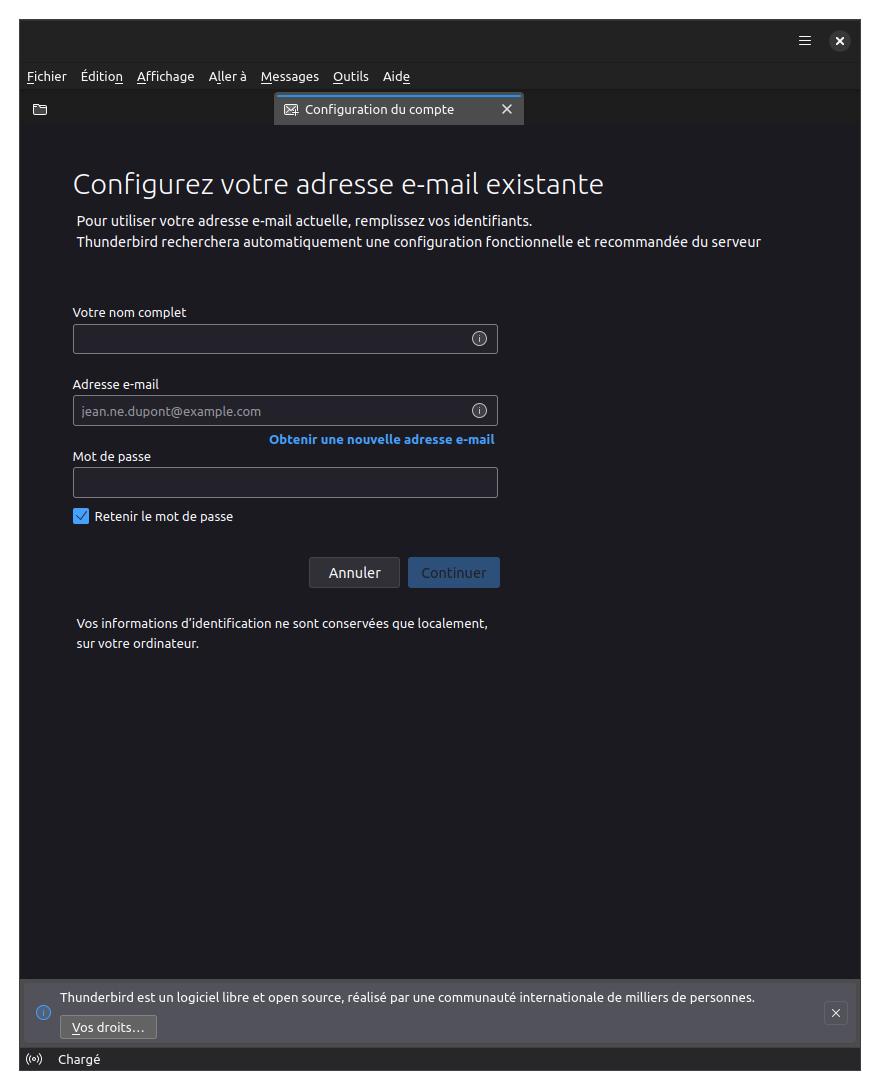
Task: Open the Fichier menu
Action: tap(47, 76)
